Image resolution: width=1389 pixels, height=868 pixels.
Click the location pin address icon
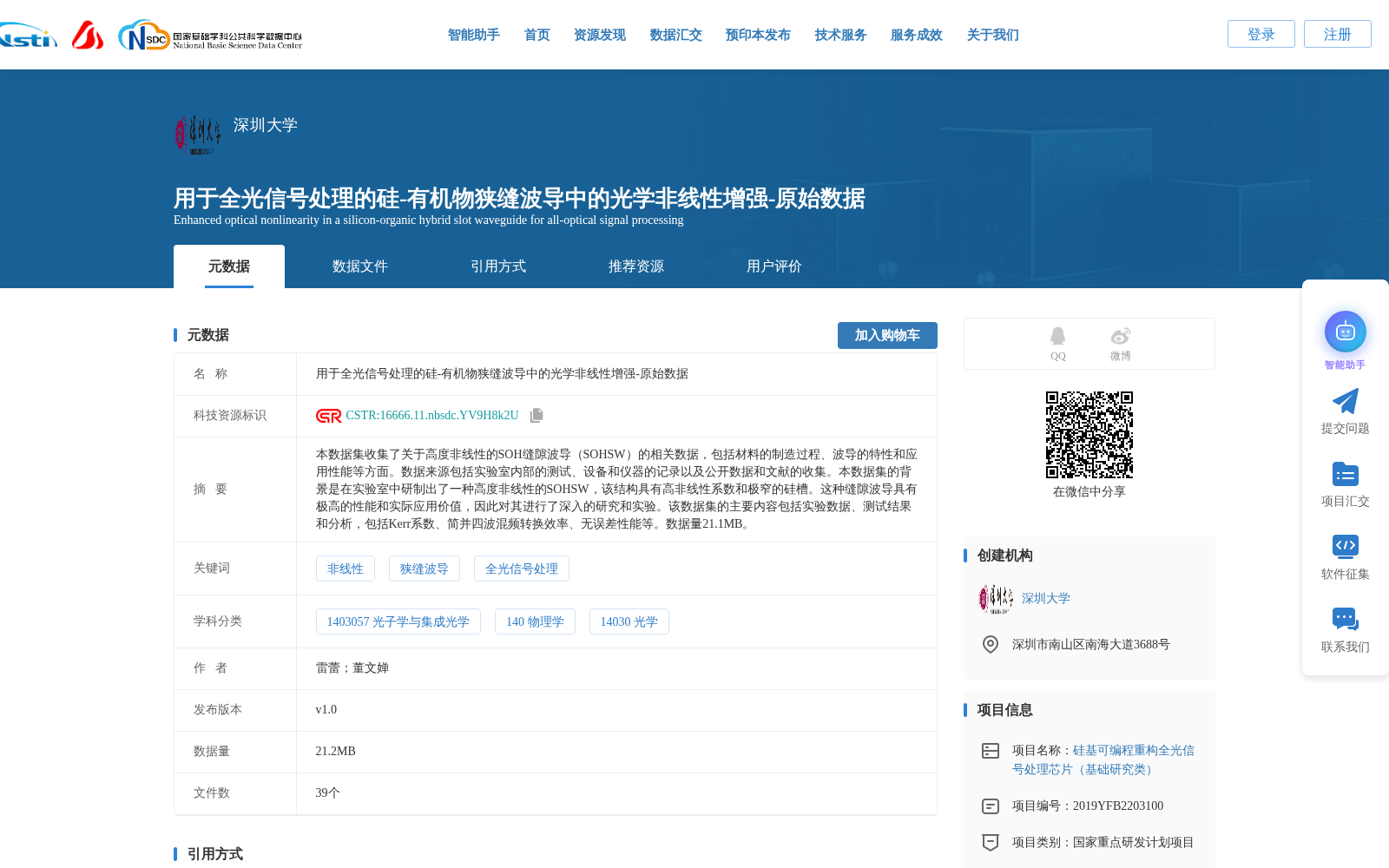(991, 644)
